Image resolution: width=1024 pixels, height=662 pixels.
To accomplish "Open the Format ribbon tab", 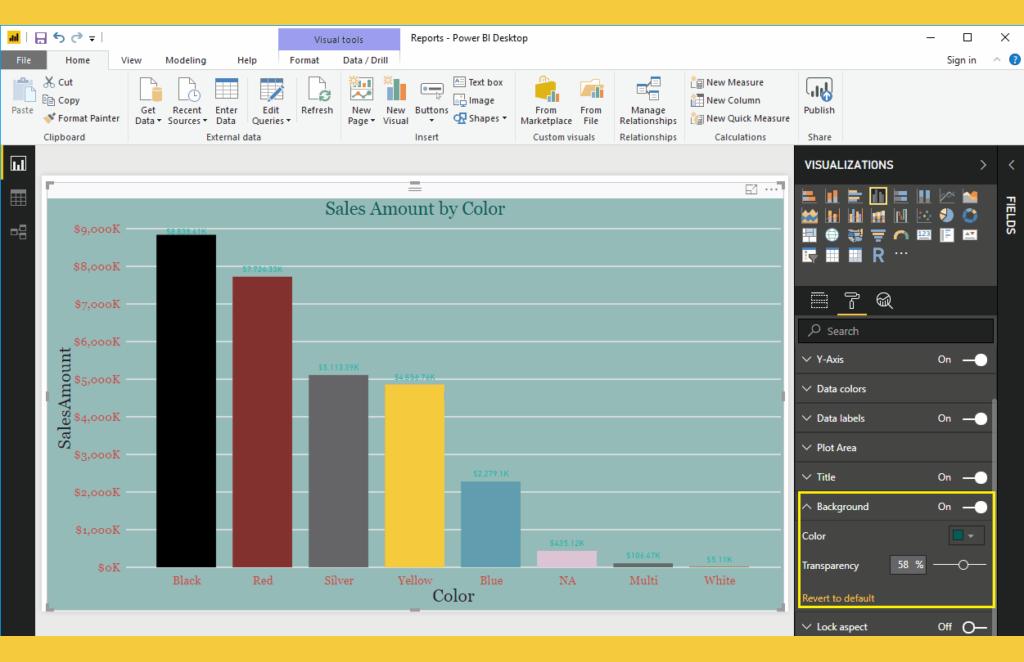I will click(x=304, y=60).
